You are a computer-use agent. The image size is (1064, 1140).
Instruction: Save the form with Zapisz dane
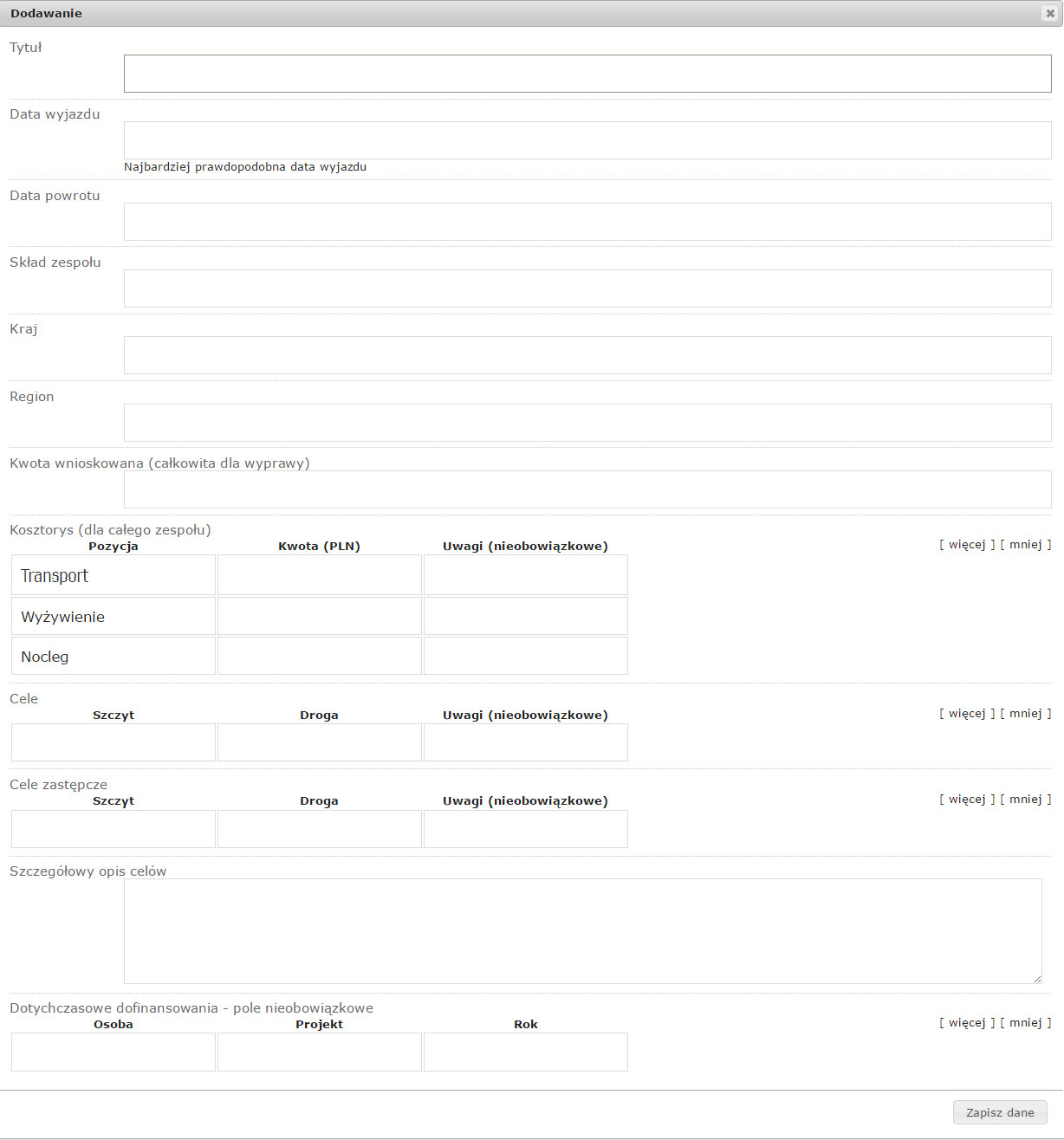pos(1000,1112)
